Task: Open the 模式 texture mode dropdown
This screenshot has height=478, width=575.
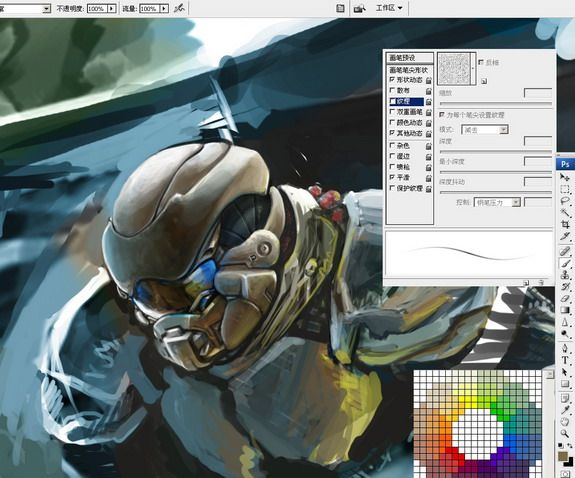Action: 485,129
